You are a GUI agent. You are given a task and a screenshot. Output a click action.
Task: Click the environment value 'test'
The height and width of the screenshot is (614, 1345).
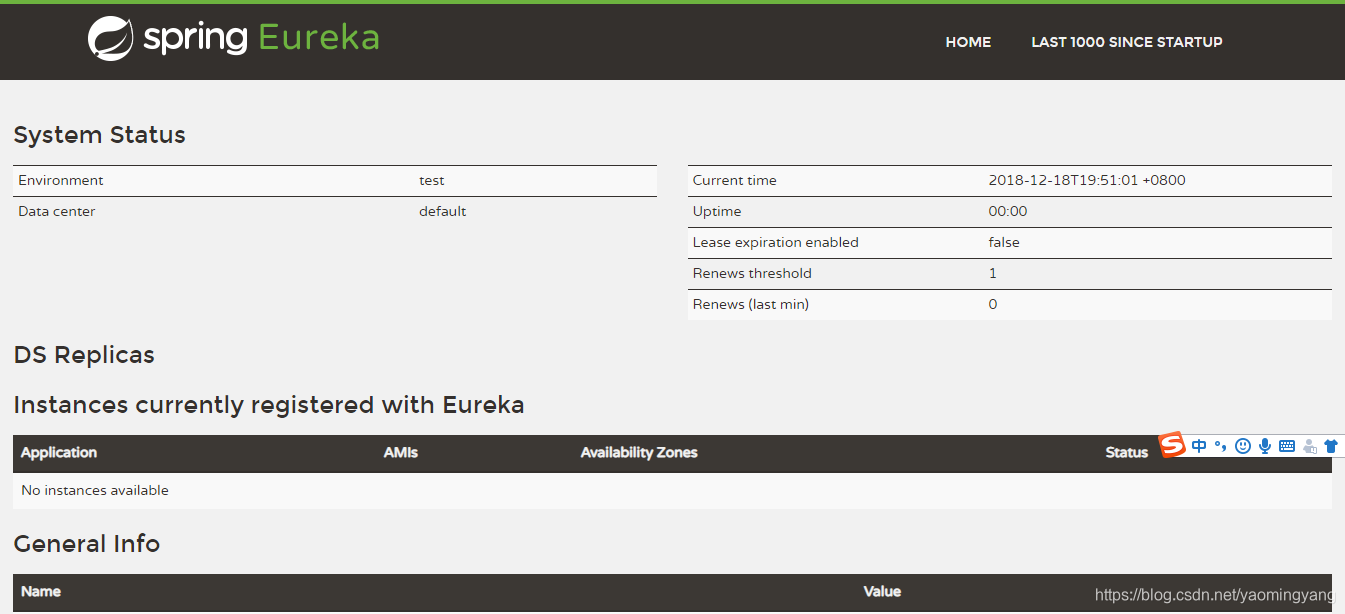[432, 180]
